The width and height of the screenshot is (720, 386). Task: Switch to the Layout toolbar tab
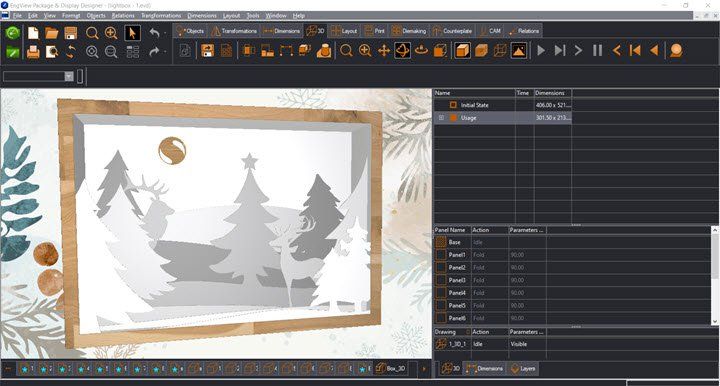[344, 31]
